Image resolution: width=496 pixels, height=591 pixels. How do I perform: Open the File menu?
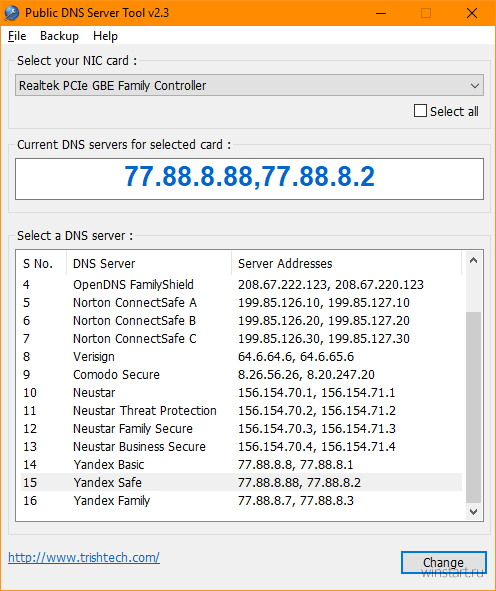17,36
